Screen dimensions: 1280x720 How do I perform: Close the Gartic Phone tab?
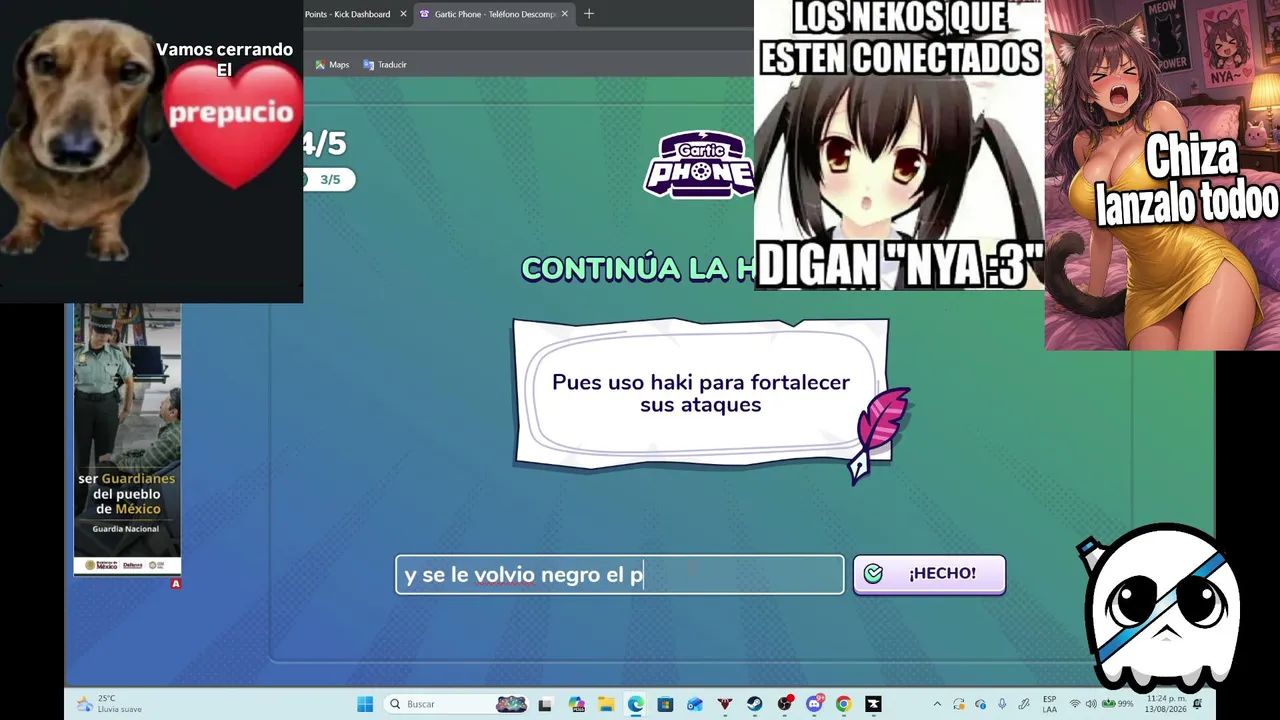[x=565, y=14]
